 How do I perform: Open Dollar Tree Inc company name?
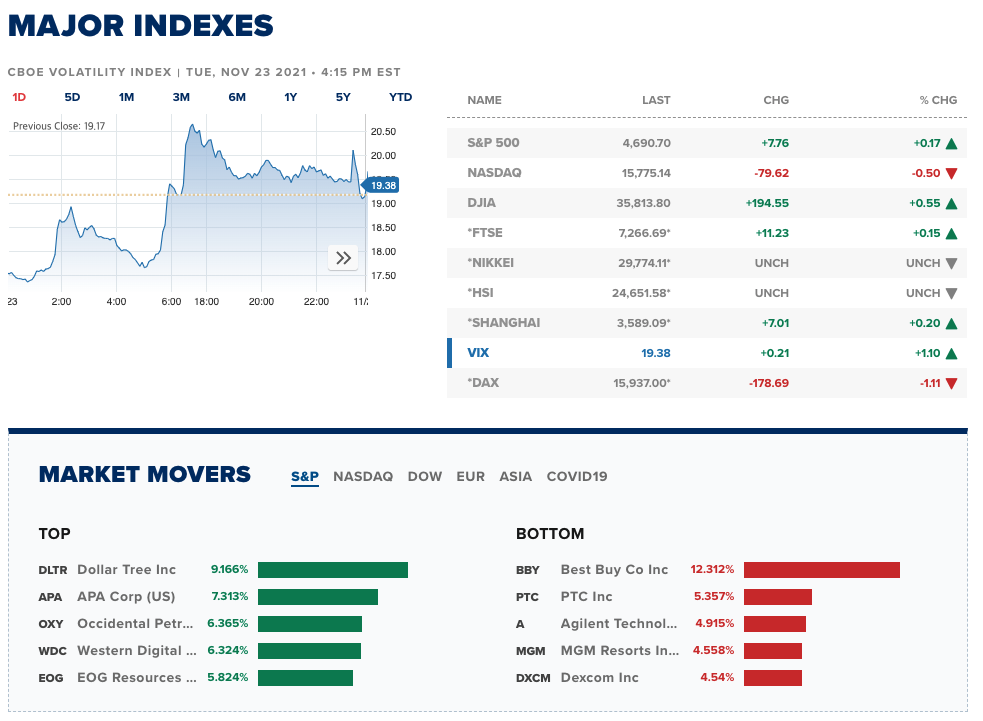coord(127,570)
